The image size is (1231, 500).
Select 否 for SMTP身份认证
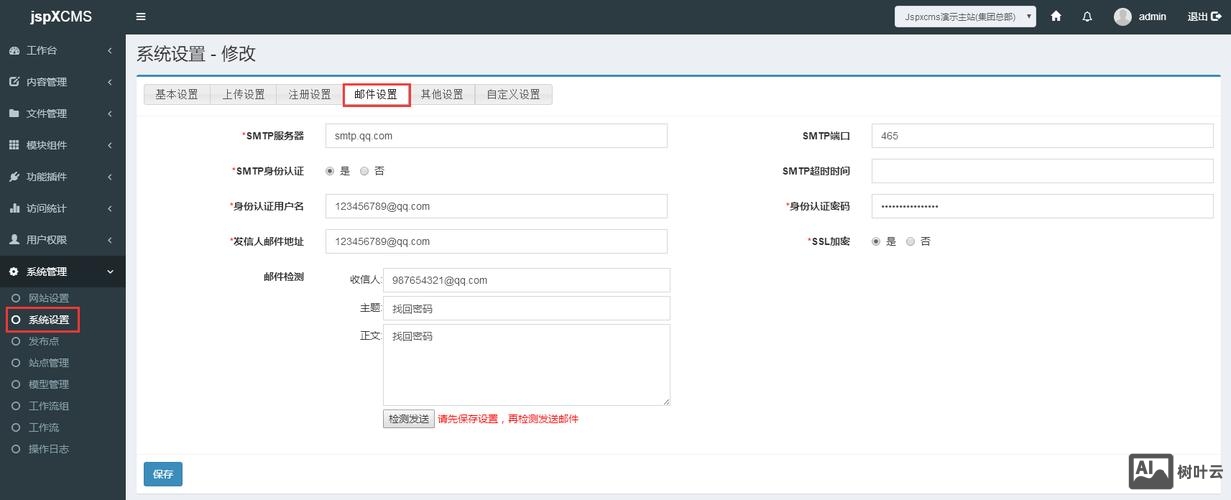(364, 171)
